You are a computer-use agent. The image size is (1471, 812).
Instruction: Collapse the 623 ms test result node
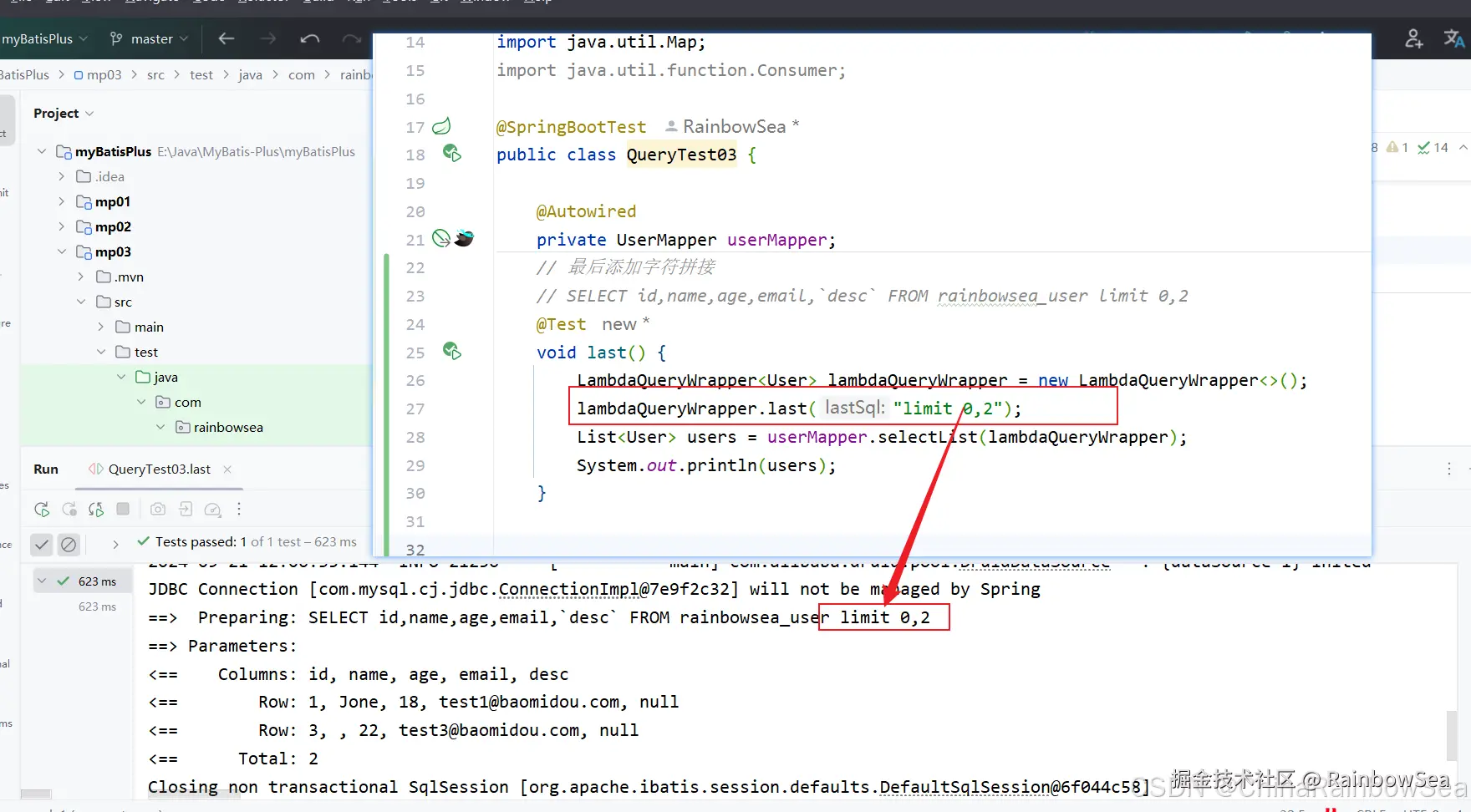coord(42,581)
